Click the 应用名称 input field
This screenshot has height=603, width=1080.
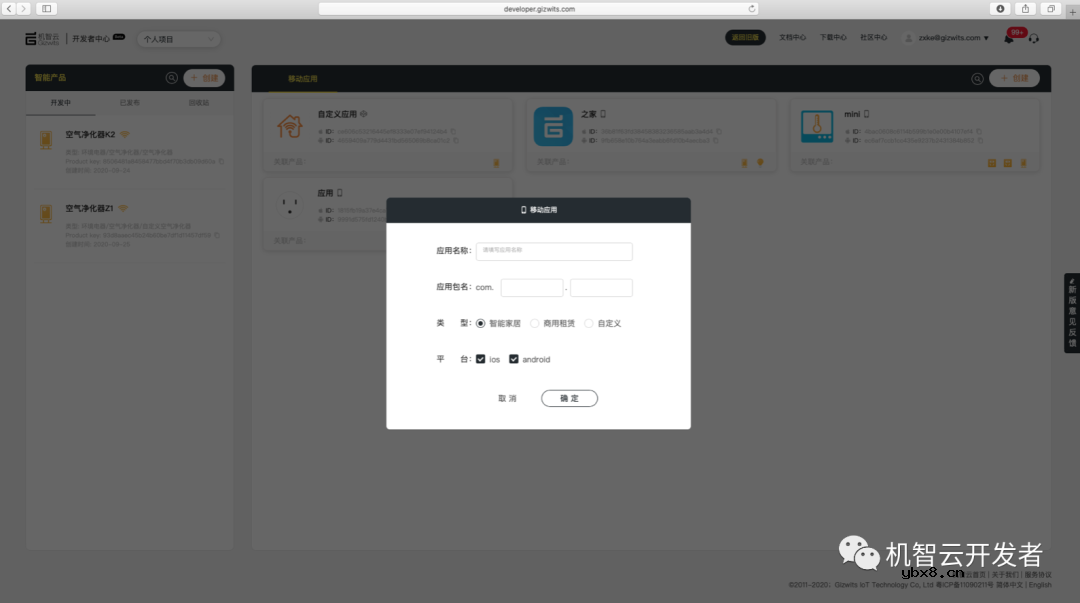coord(553,251)
